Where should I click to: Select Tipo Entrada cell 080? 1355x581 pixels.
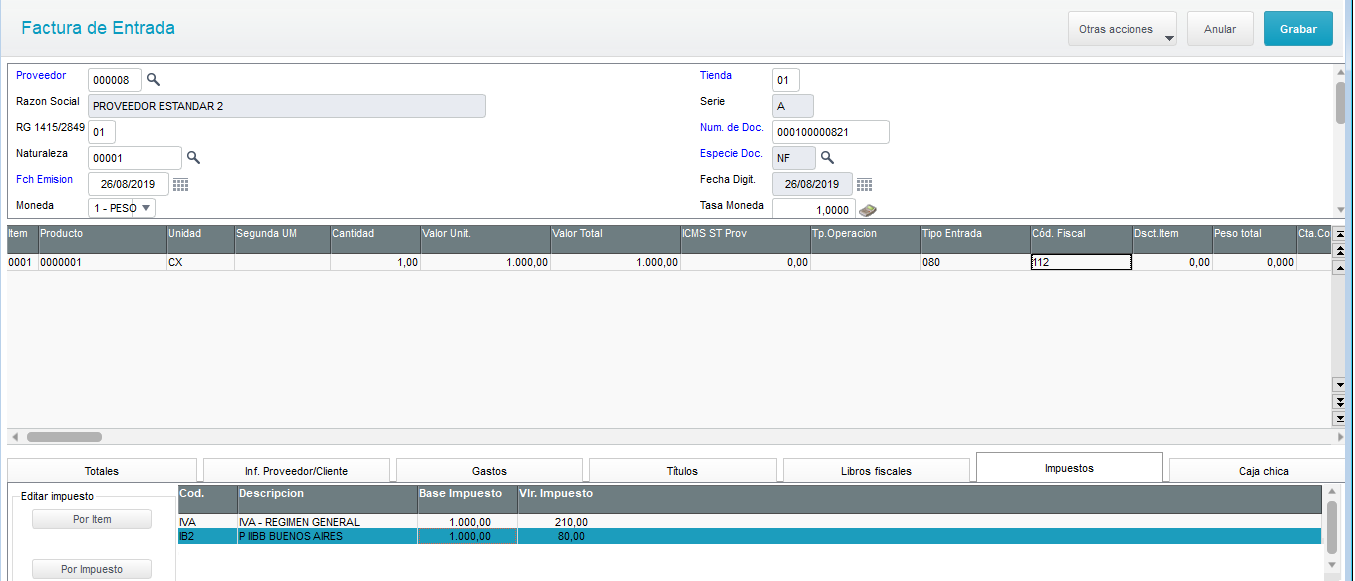coord(975,262)
